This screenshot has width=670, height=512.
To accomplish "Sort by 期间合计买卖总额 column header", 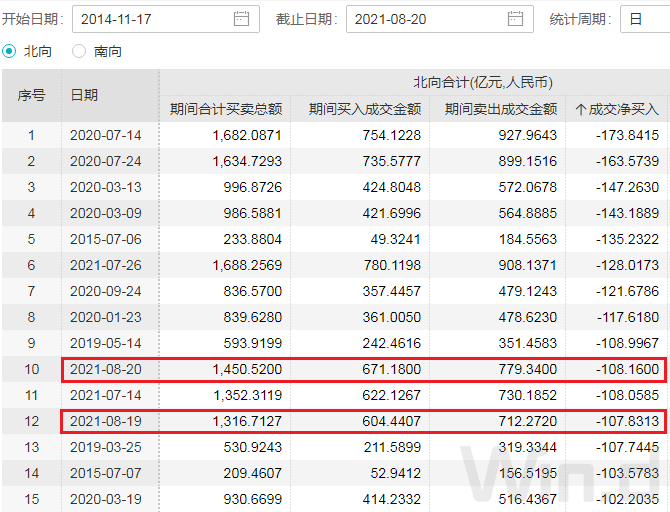I will pos(225,109).
